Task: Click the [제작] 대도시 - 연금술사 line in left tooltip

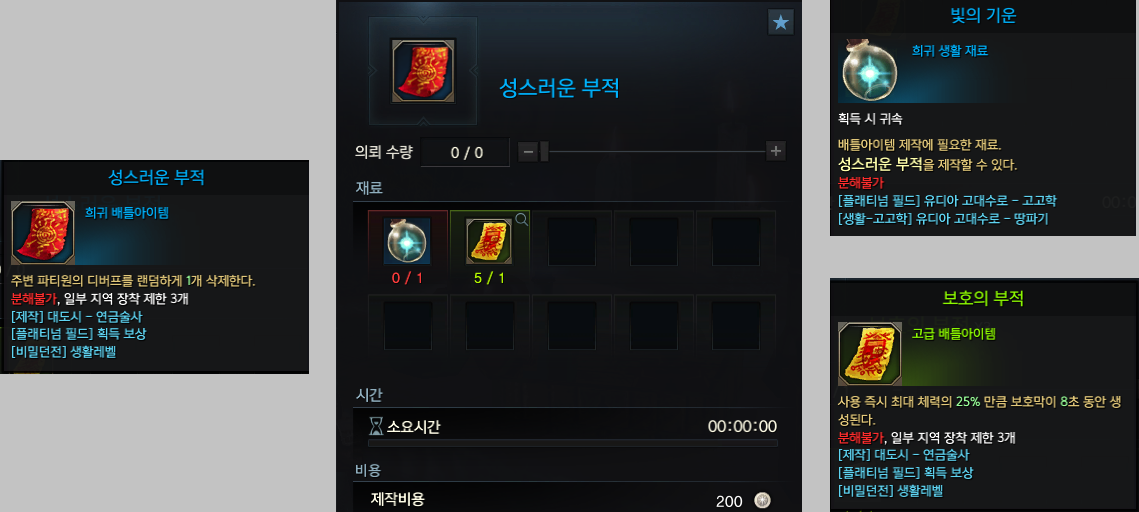Action: [x=76, y=316]
